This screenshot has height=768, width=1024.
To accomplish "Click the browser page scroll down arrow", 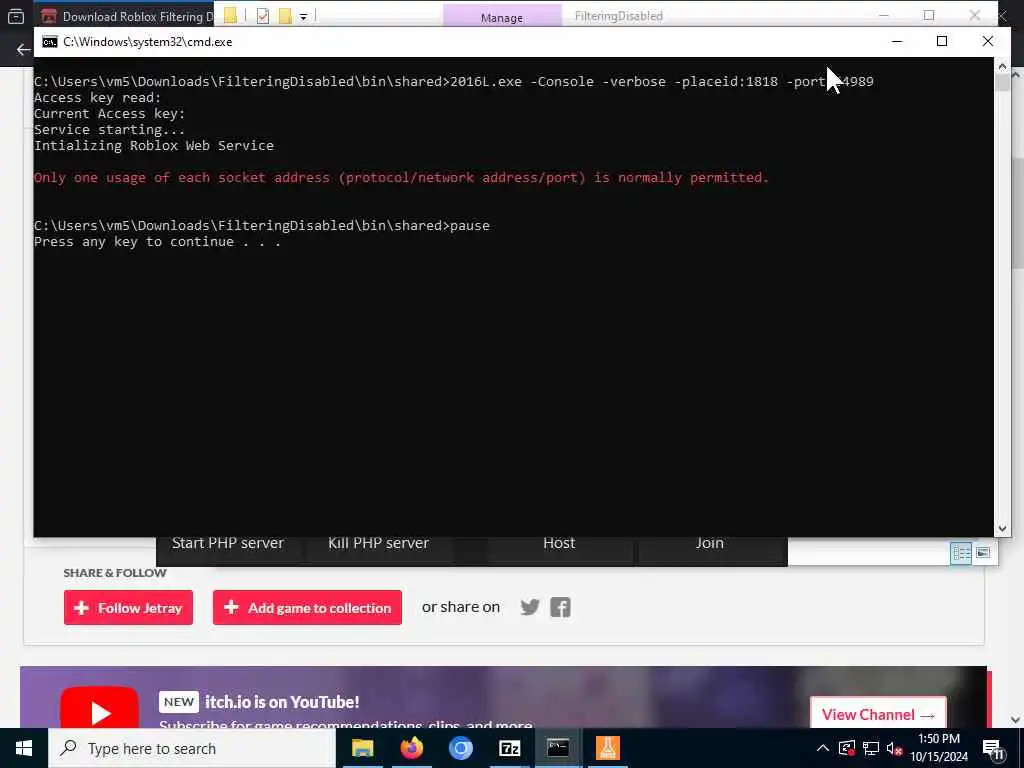I will [1016, 720].
